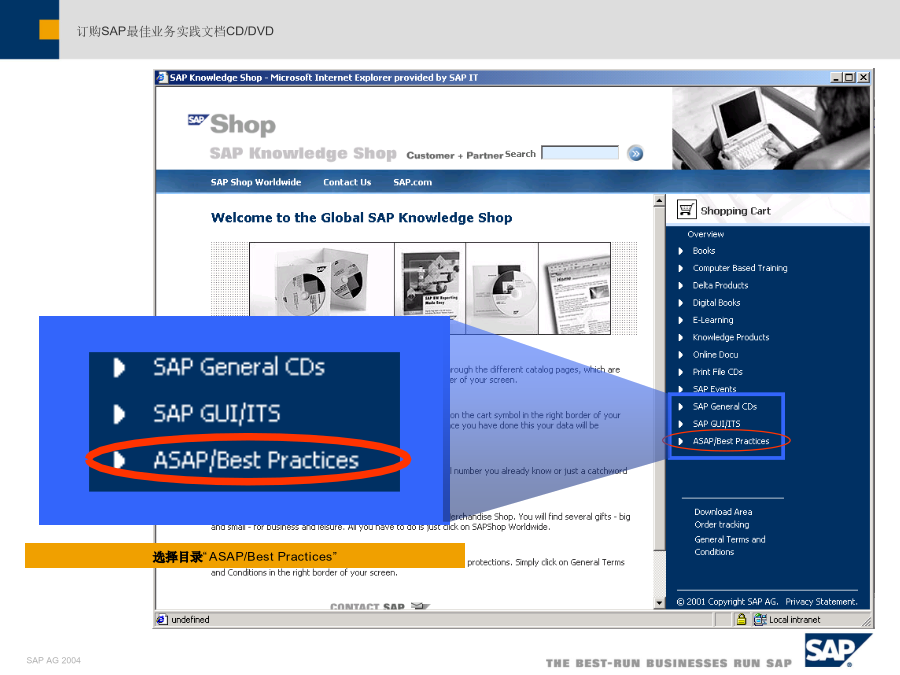Click the 'undefined' status bar text
The height and width of the screenshot is (675, 900).
tap(190, 619)
